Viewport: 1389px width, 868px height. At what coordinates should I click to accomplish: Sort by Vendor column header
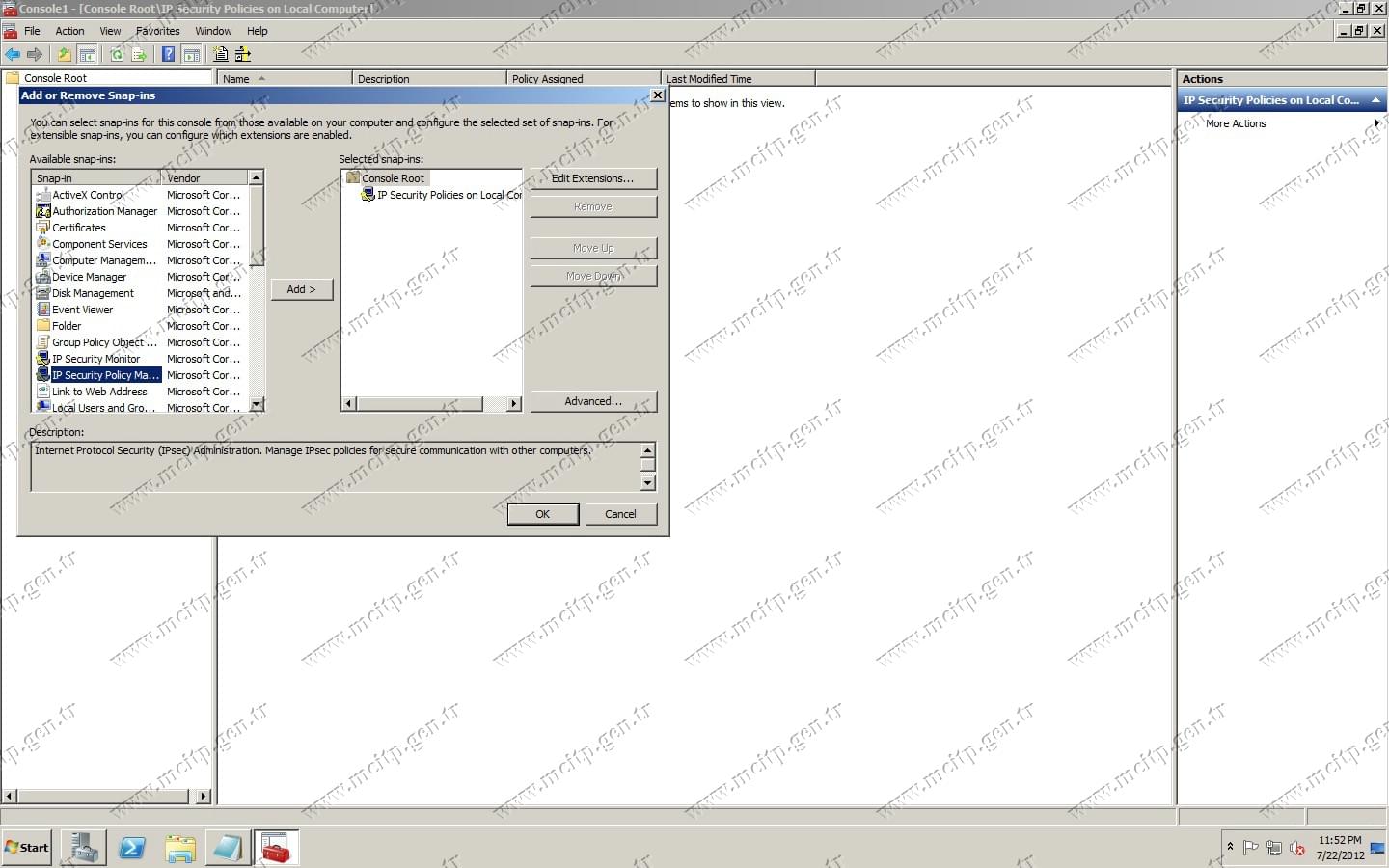pyautogui.click(x=205, y=178)
